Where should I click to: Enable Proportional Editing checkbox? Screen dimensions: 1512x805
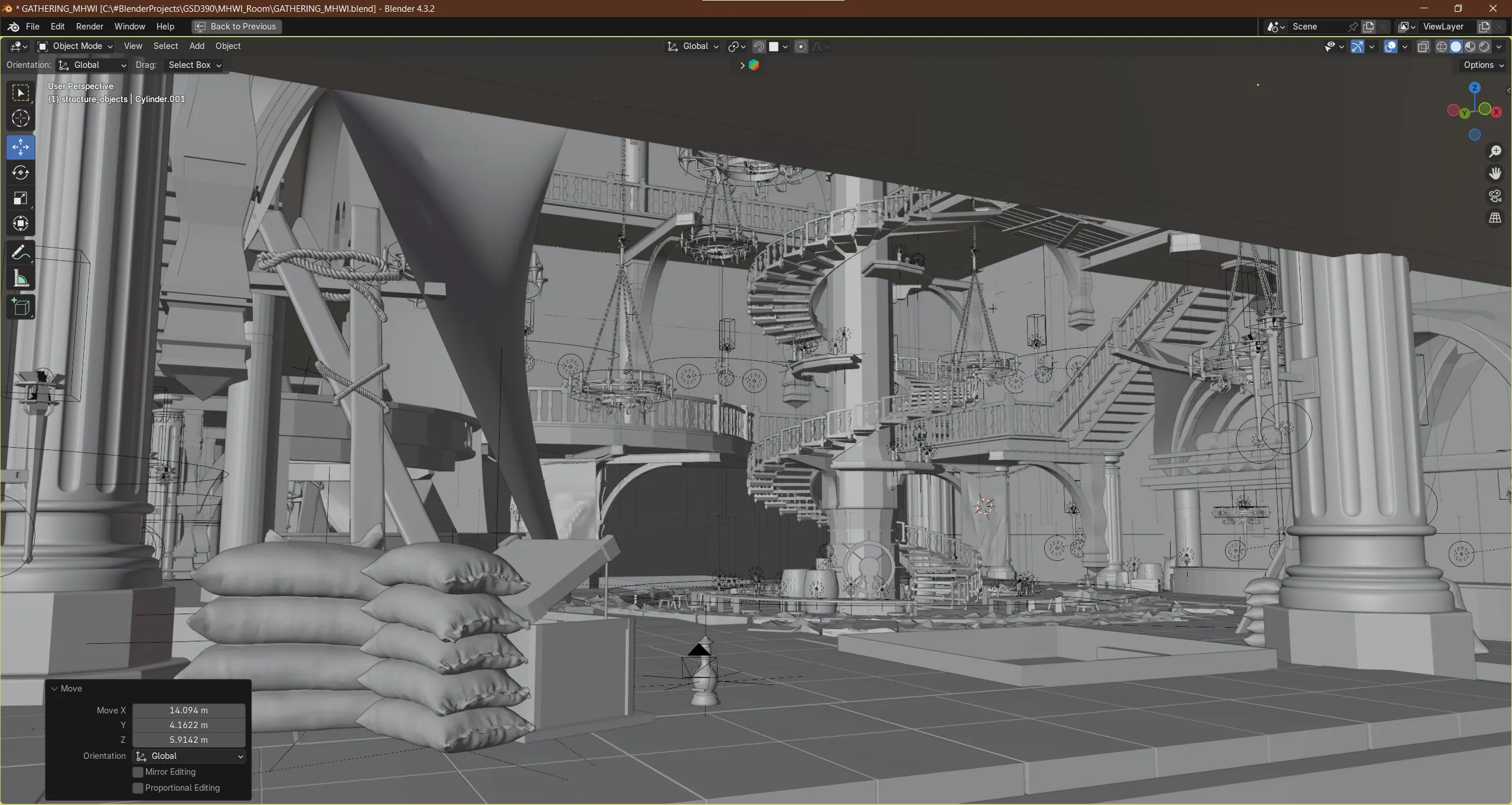click(138, 788)
